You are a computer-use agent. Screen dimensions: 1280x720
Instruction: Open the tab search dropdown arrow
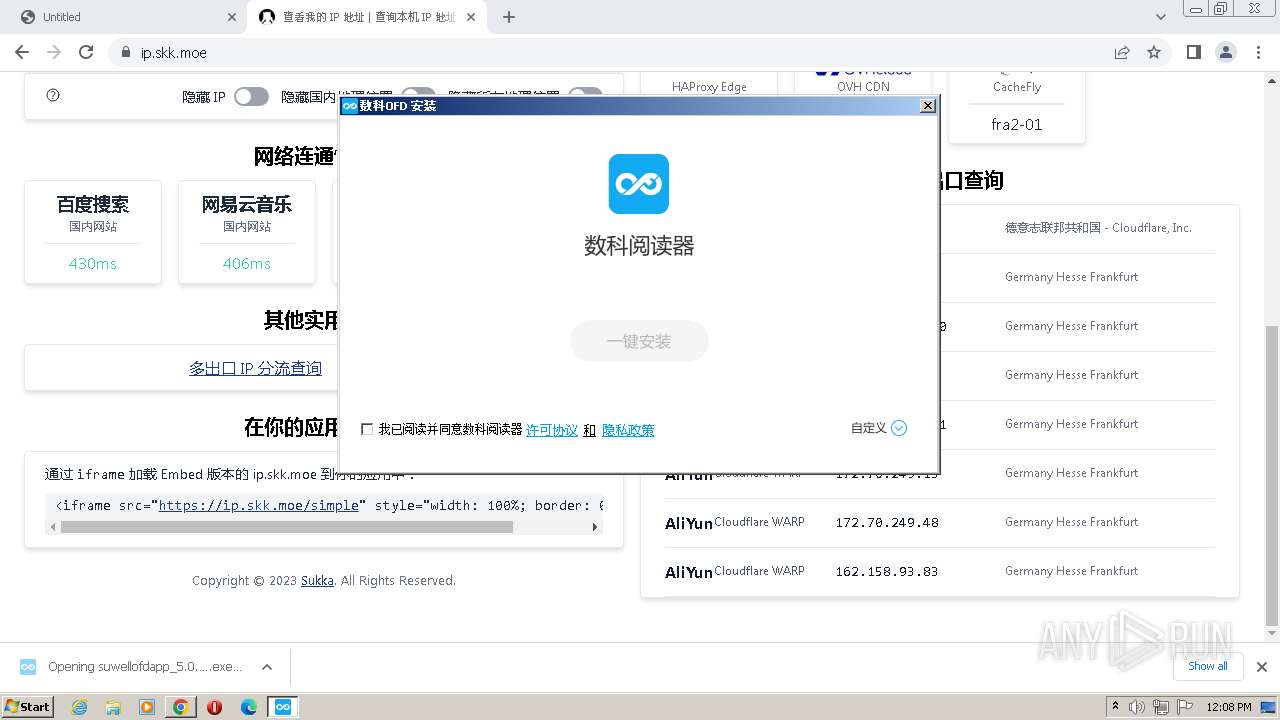point(1161,17)
